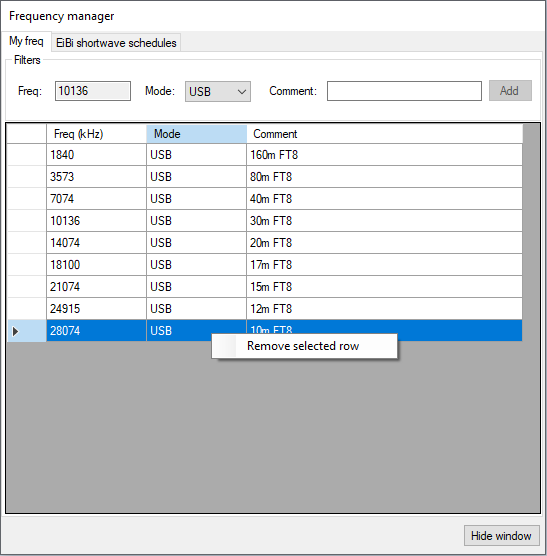Choose Remove selected row from context menu

[304, 346]
